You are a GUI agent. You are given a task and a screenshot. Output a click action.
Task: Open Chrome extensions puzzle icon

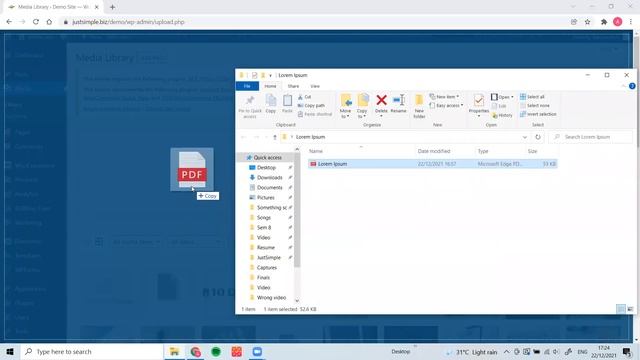click(x=604, y=22)
